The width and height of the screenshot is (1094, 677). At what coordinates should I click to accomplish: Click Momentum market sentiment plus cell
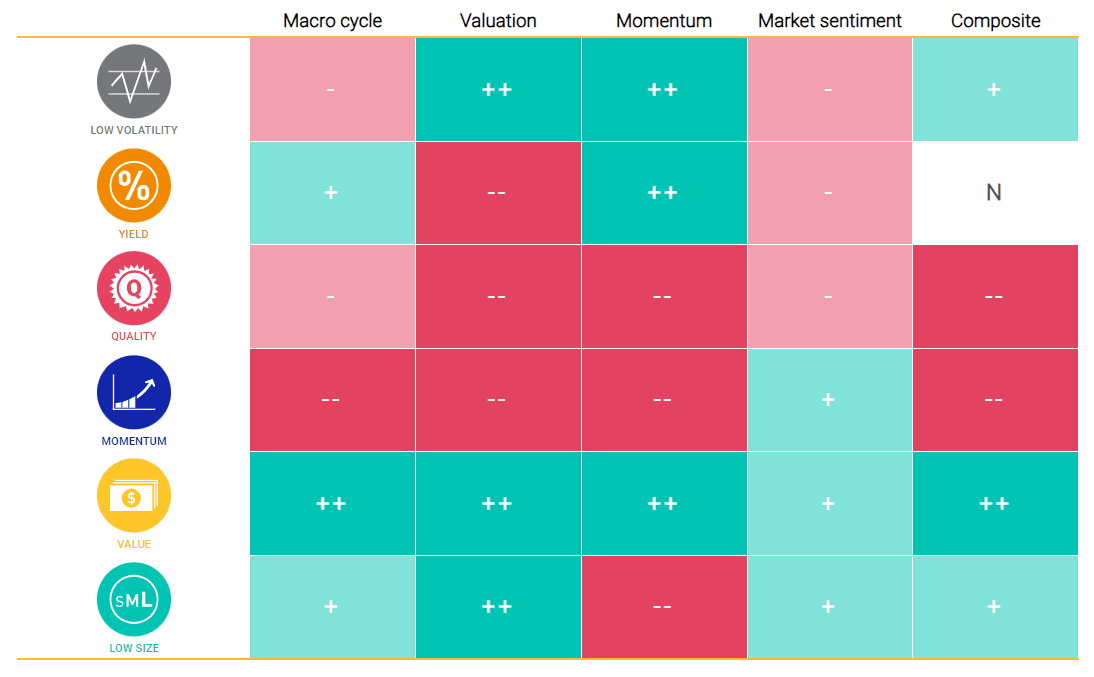pos(830,400)
